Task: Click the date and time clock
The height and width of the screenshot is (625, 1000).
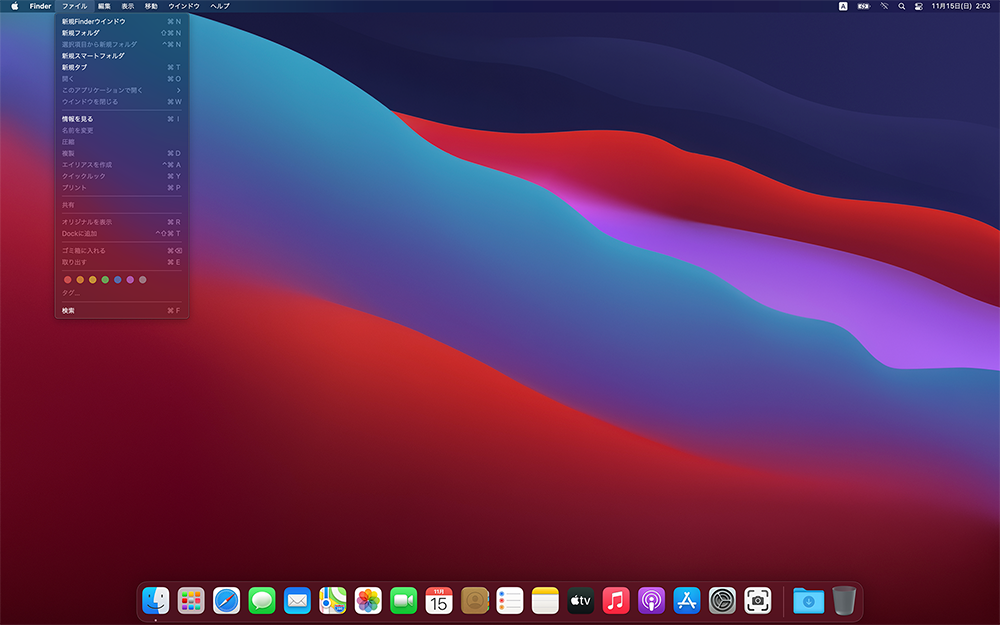Action: click(x=960, y=6)
